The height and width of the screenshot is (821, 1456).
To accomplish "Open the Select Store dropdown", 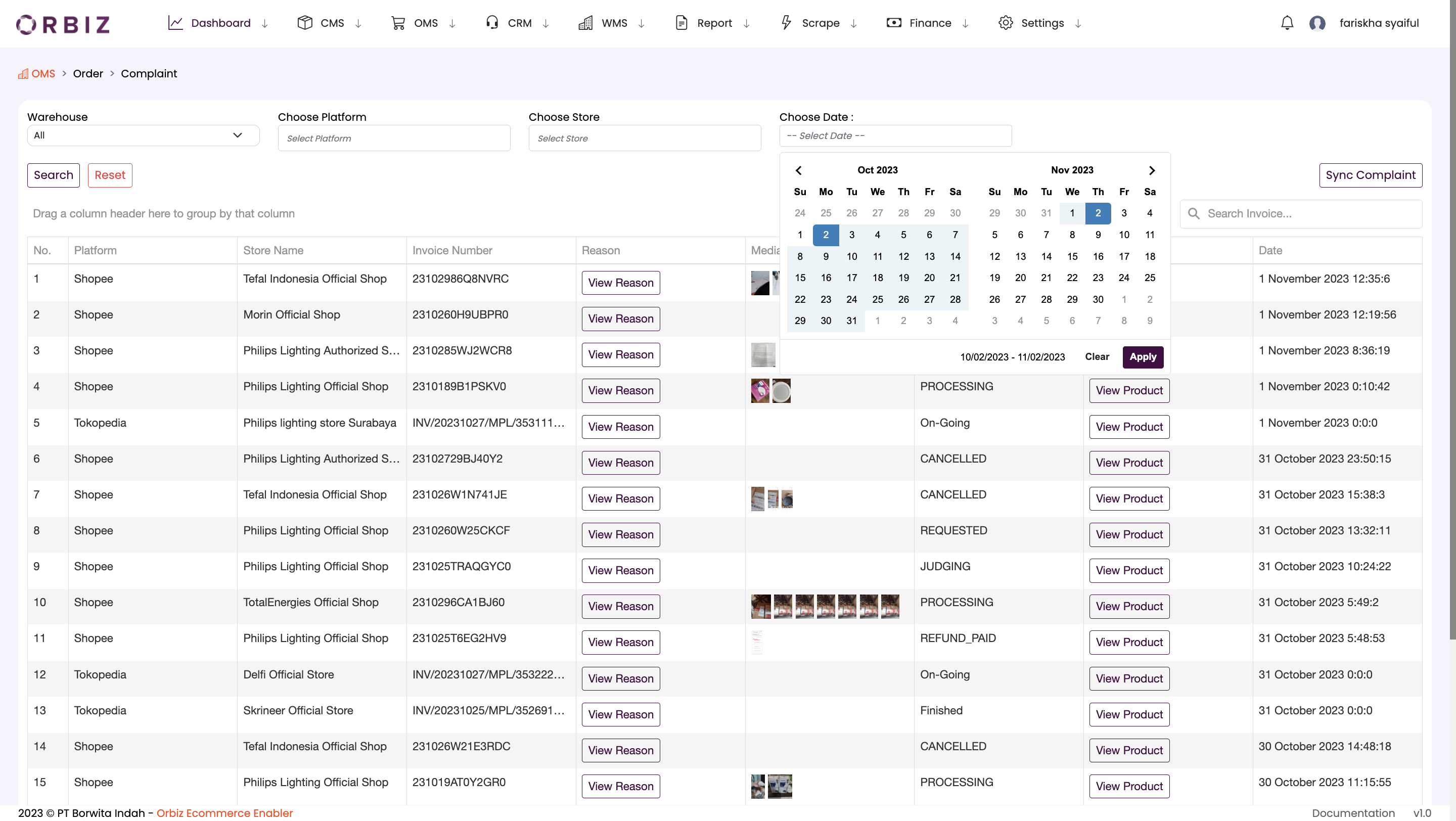I will coord(645,139).
